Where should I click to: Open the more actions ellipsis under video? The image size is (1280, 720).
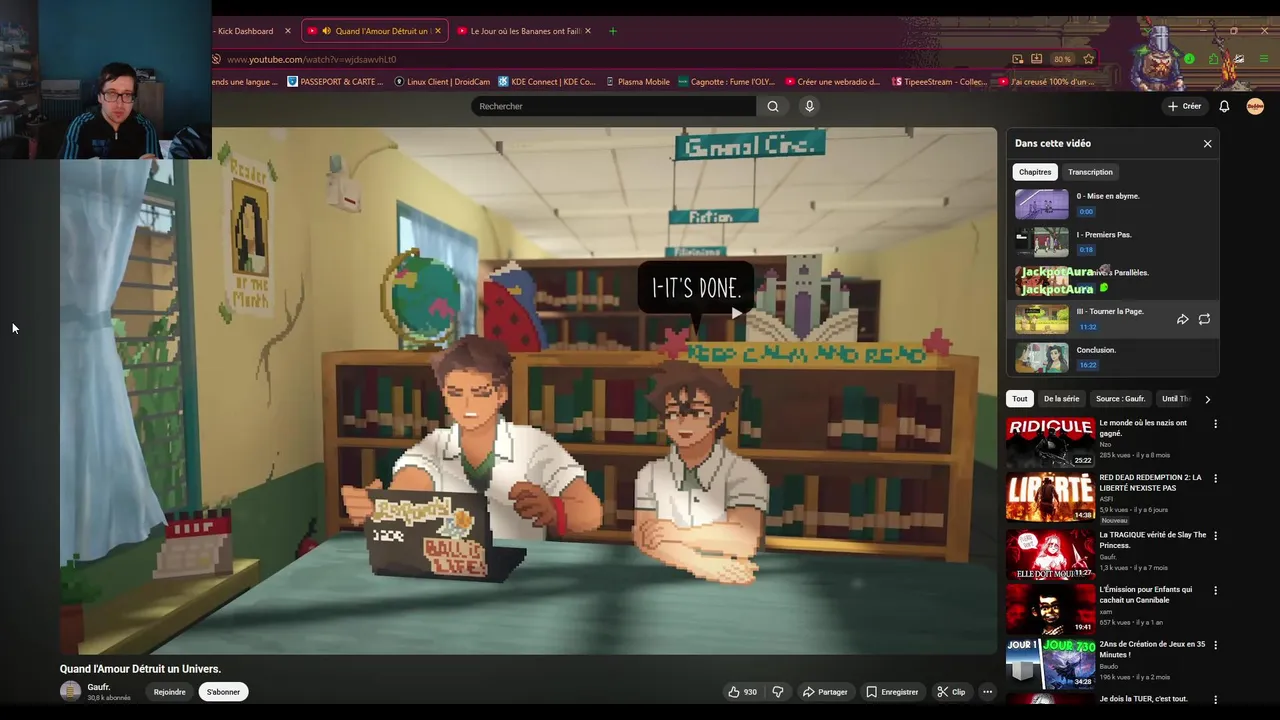pos(987,692)
